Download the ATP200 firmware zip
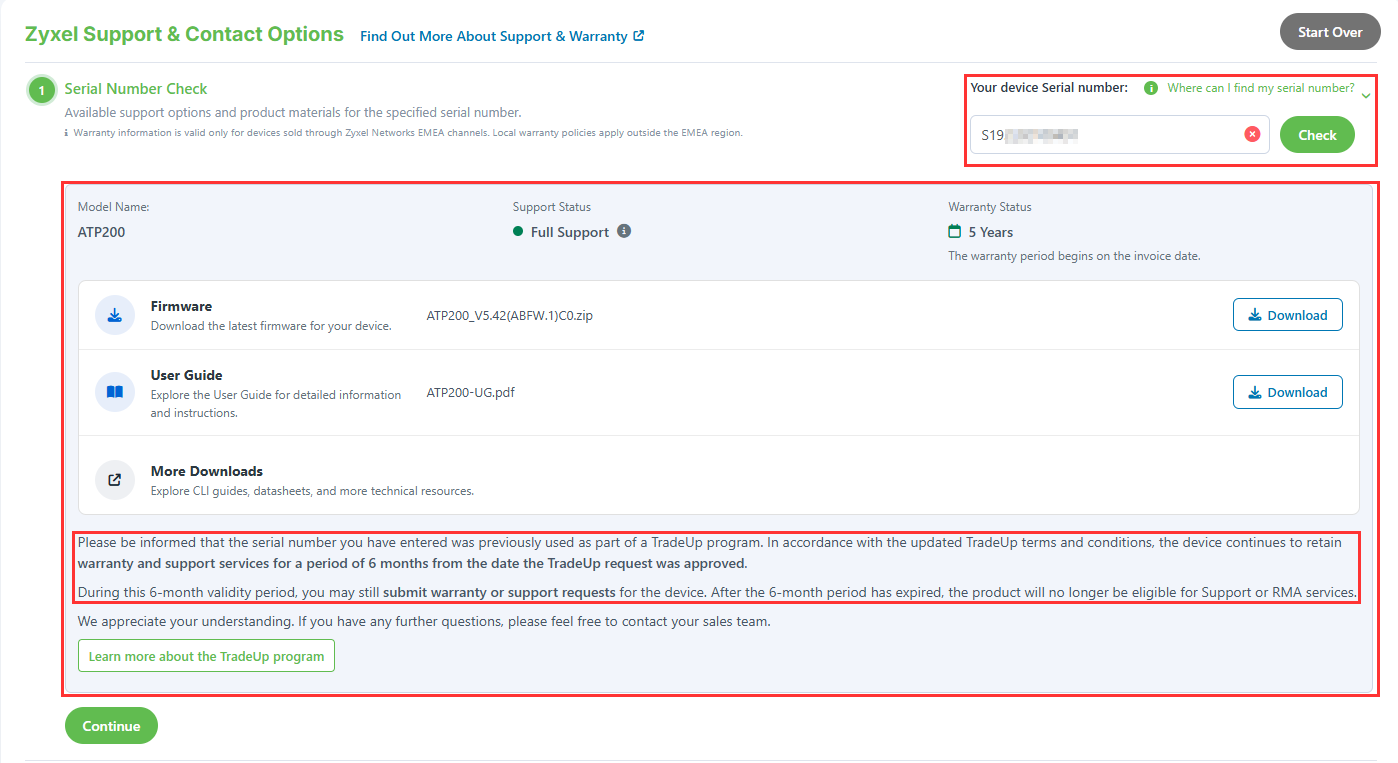This screenshot has height=763, width=1398. pyautogui.click(x=1288, y=315)
